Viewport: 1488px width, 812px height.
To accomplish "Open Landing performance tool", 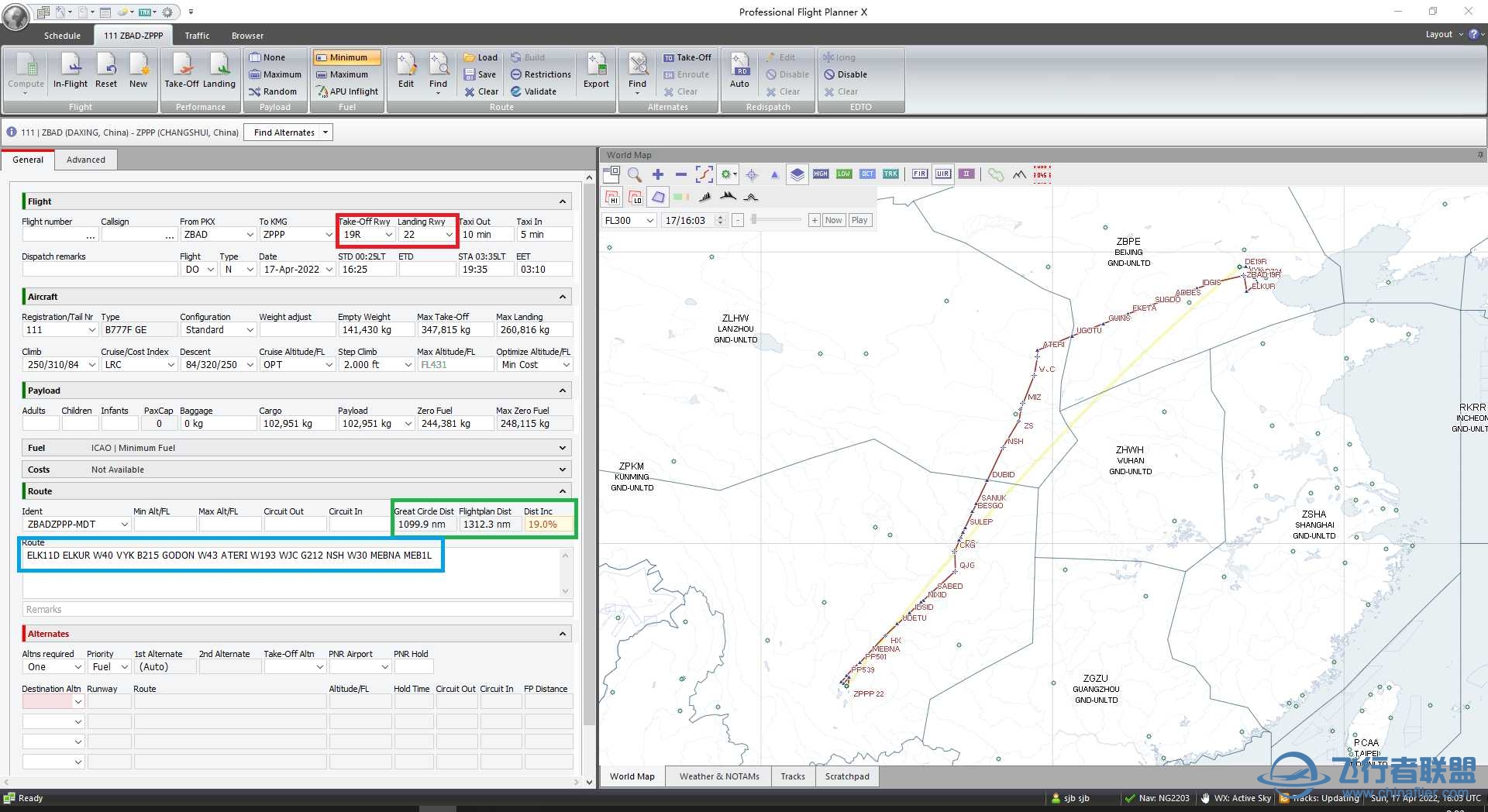I will (219, 71).
